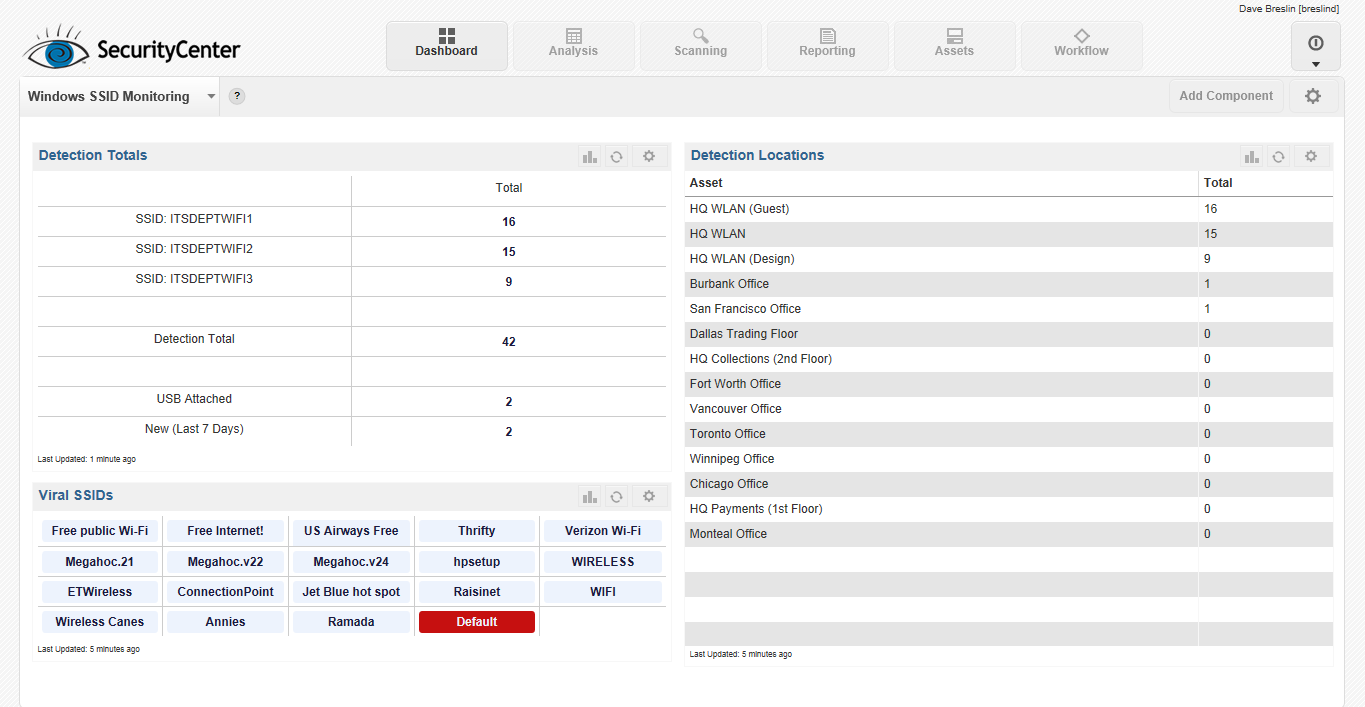This screenshot has width=1365, height=707.
Task: Select the Free public Wi-Fi indicator
Action: tap(100, 531)
